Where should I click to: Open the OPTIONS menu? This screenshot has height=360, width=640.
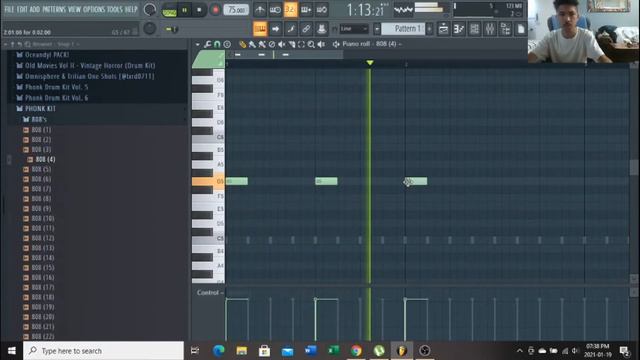(94, 9)
